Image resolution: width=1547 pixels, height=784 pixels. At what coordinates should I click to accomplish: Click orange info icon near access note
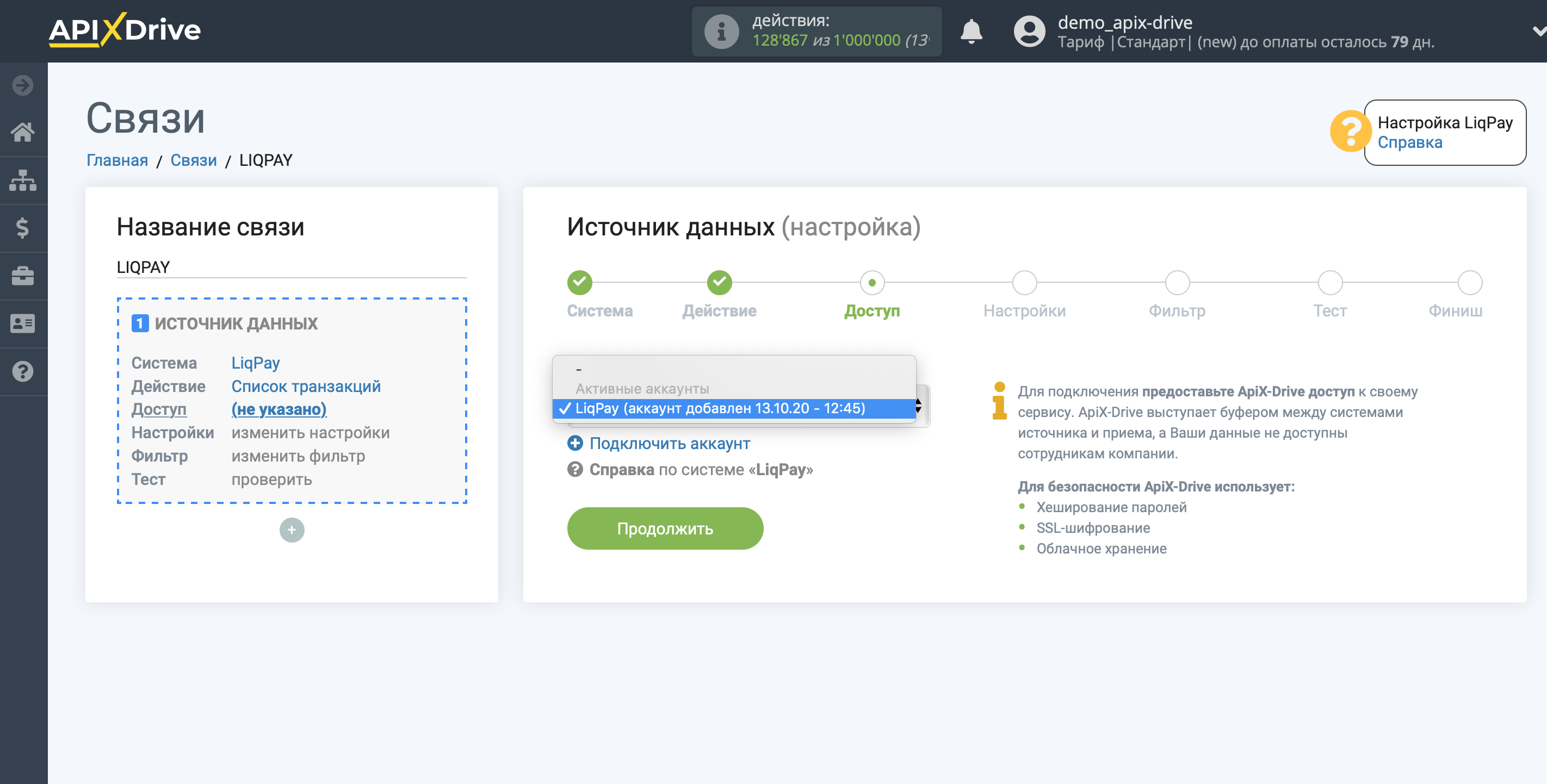pos(999,401)
